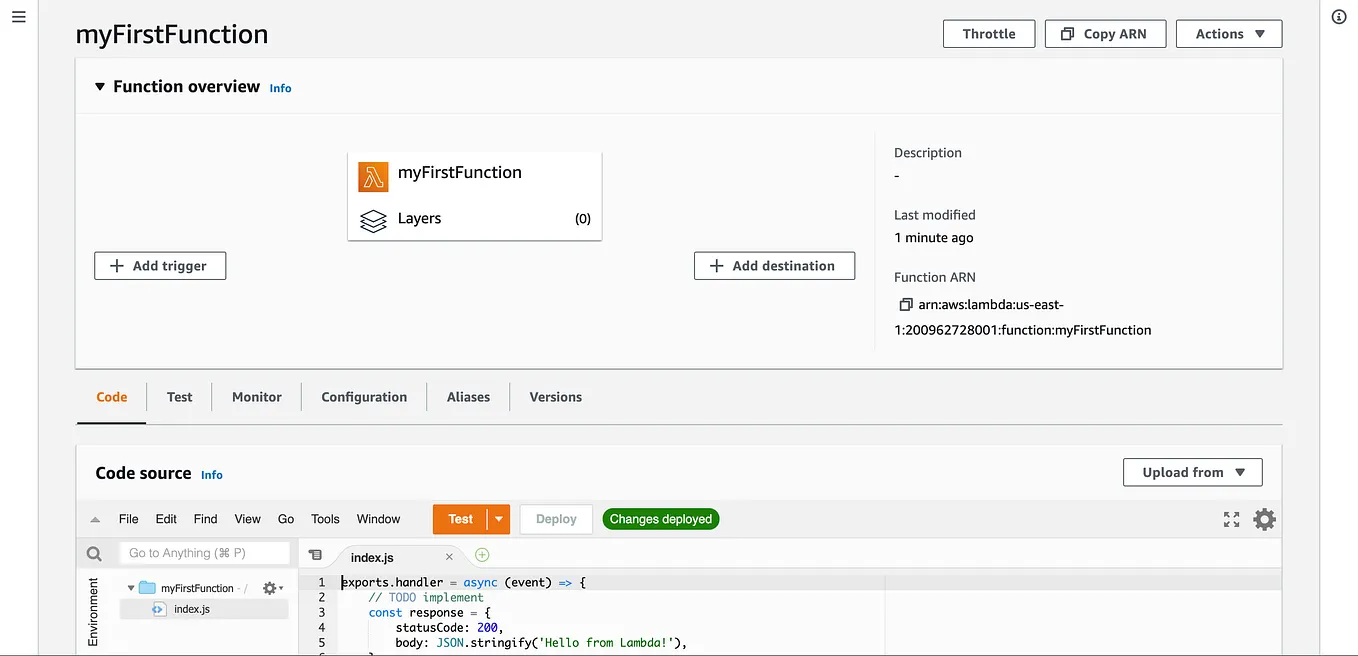
Task: Open the editor fullscreen using the expand icon
Action: [1231, 519]
